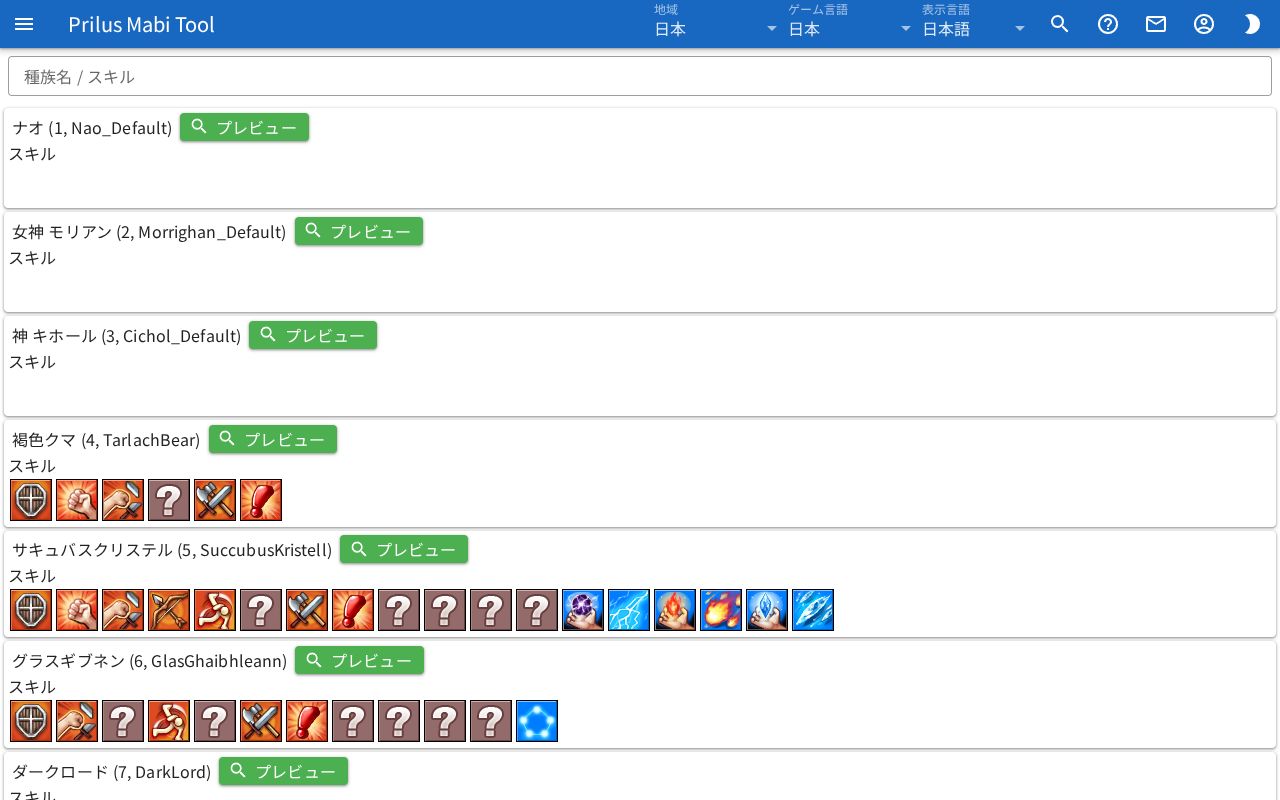The height and width of the screenshot is (800, 1280).
Task: Preview 神 キホール (Cichol_Default)
Action: click(x=313, y=335)
